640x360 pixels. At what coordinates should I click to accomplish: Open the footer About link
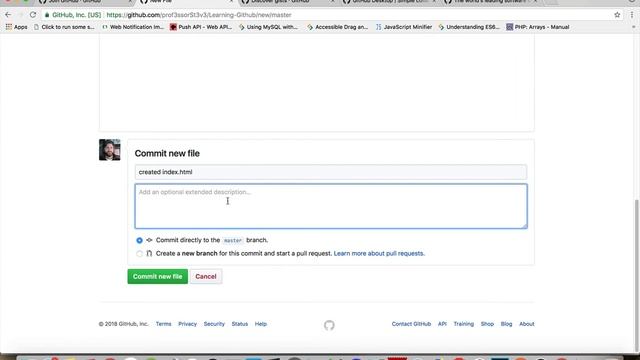(x=527, y=324)
